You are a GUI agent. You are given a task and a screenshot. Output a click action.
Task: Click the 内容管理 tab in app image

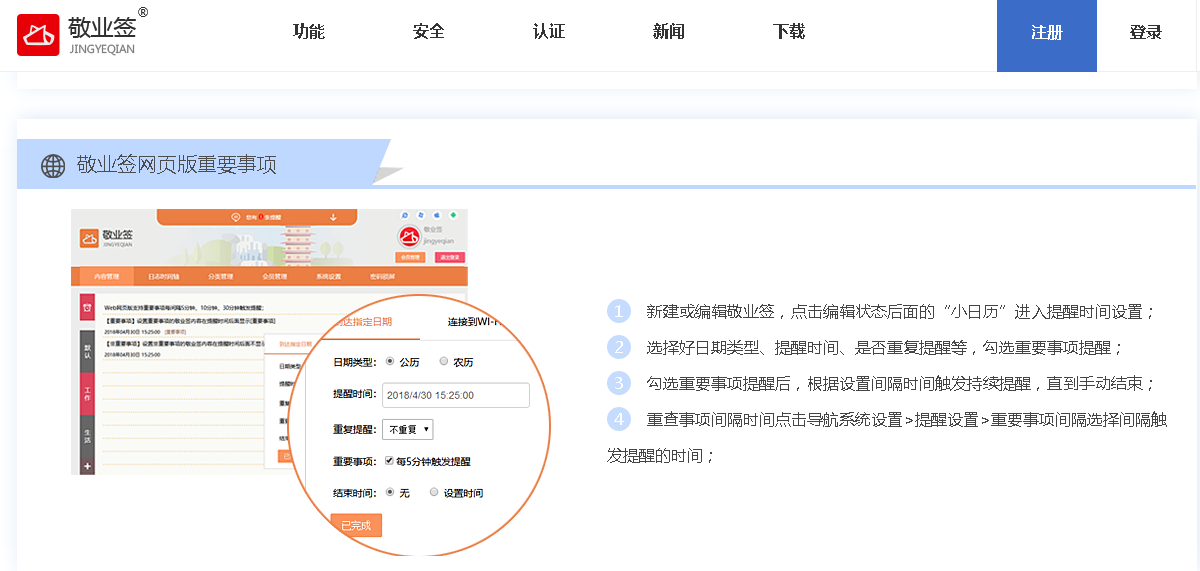click(x=106, y=276)
